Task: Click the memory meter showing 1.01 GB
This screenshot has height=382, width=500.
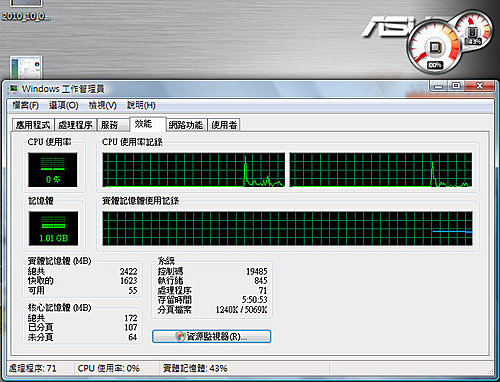Action: pos(53,228)
